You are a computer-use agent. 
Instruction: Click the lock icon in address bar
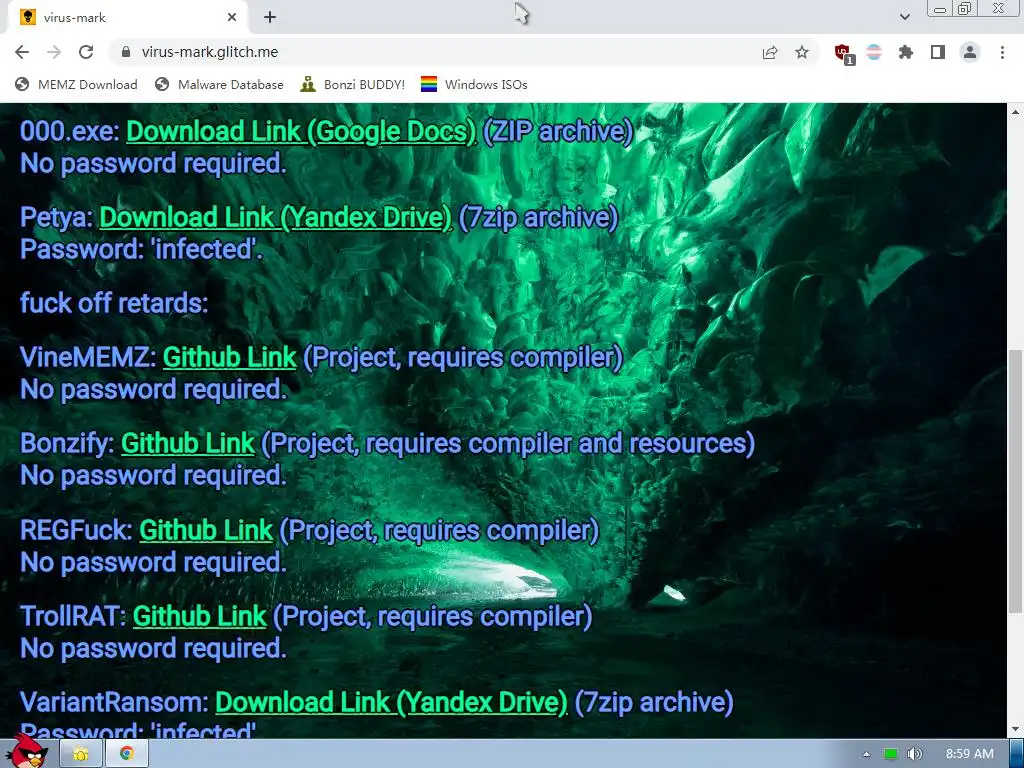click(126, 52)
